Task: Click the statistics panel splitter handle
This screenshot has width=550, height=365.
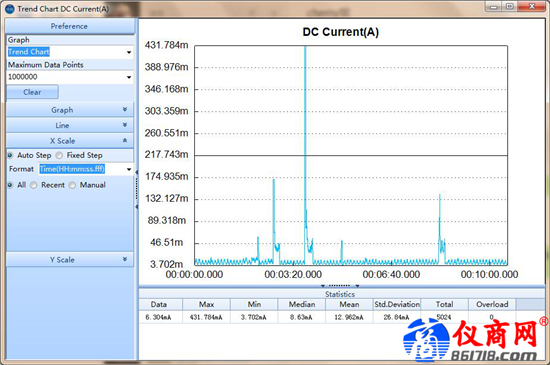Action: (x=340, y=286)
